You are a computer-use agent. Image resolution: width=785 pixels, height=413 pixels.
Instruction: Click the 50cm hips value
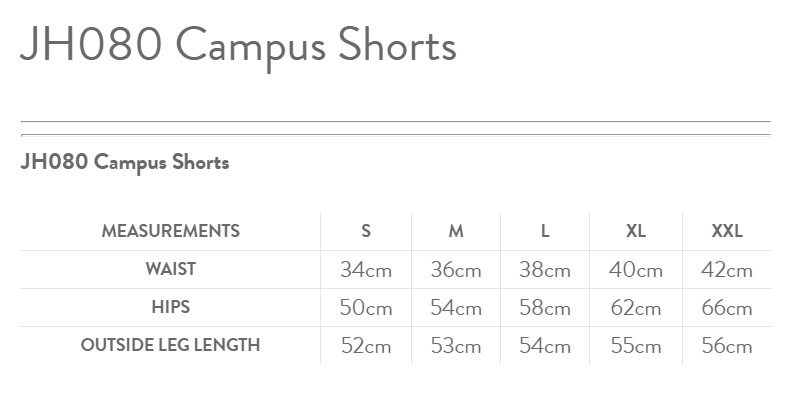point(366,308)
